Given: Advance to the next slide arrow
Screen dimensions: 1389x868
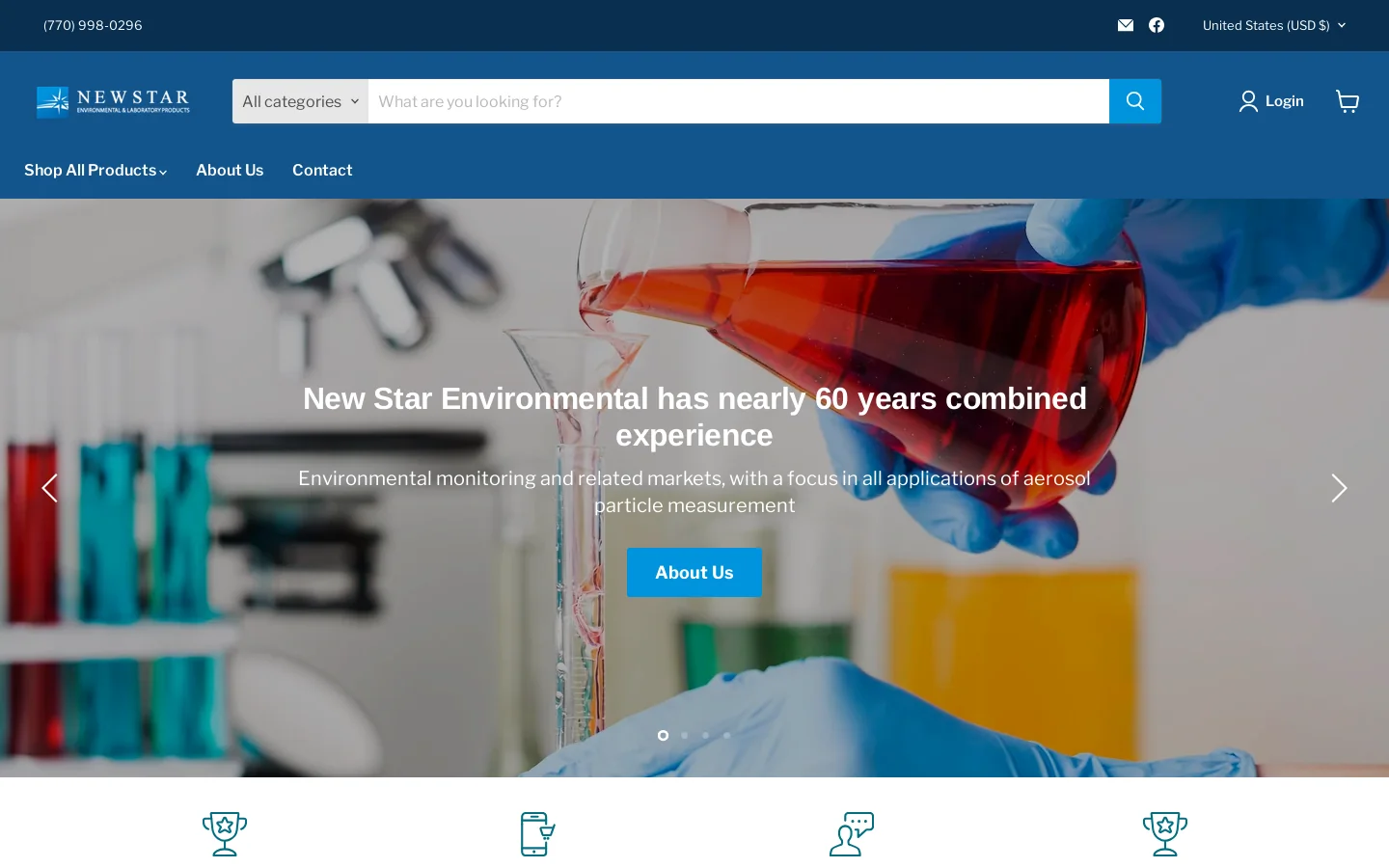Looking at the screenshot, I should pos(1339,488).
